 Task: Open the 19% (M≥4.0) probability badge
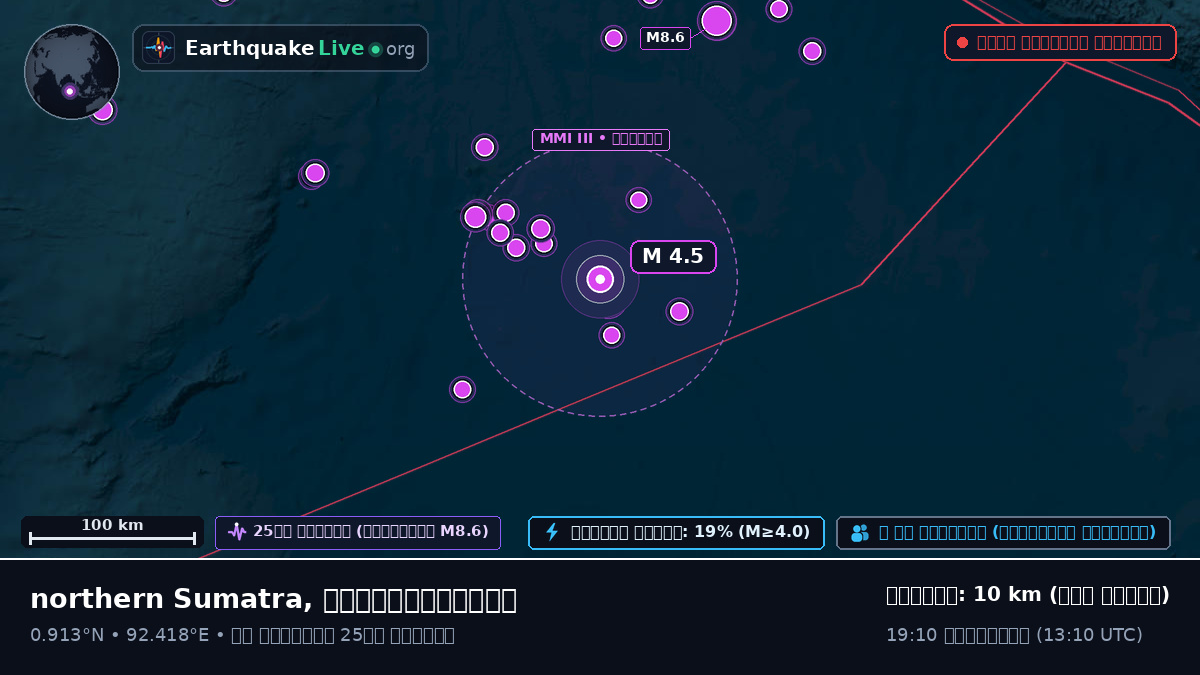[676, 533]
